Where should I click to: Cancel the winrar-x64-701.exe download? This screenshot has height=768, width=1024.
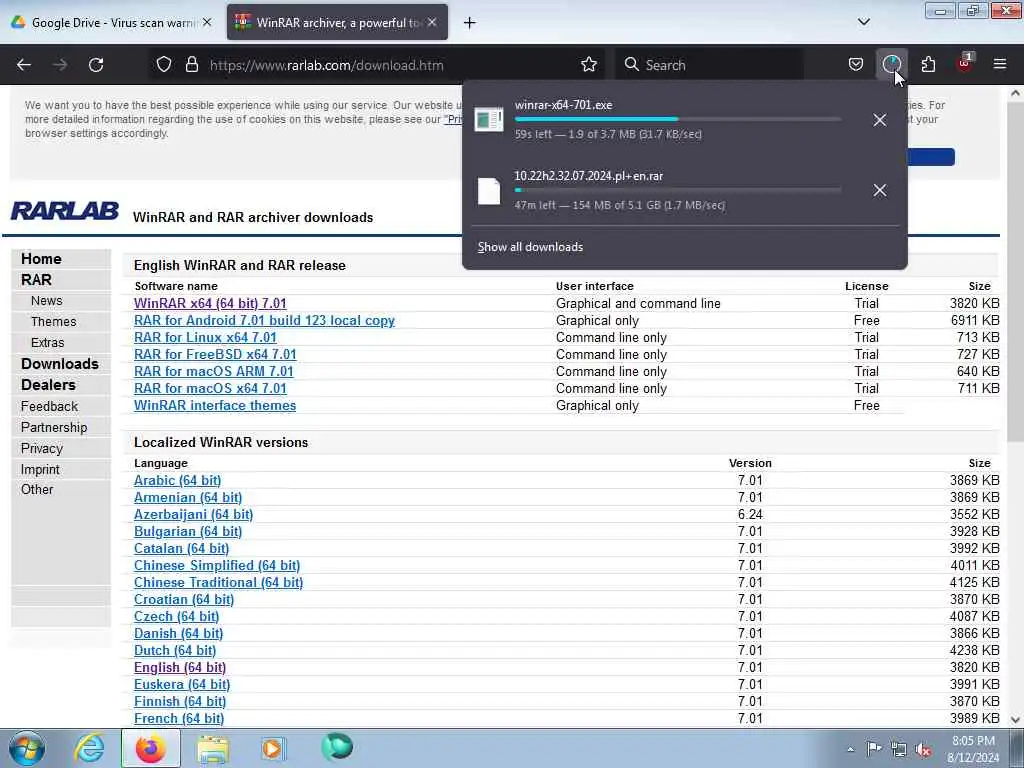880,120
